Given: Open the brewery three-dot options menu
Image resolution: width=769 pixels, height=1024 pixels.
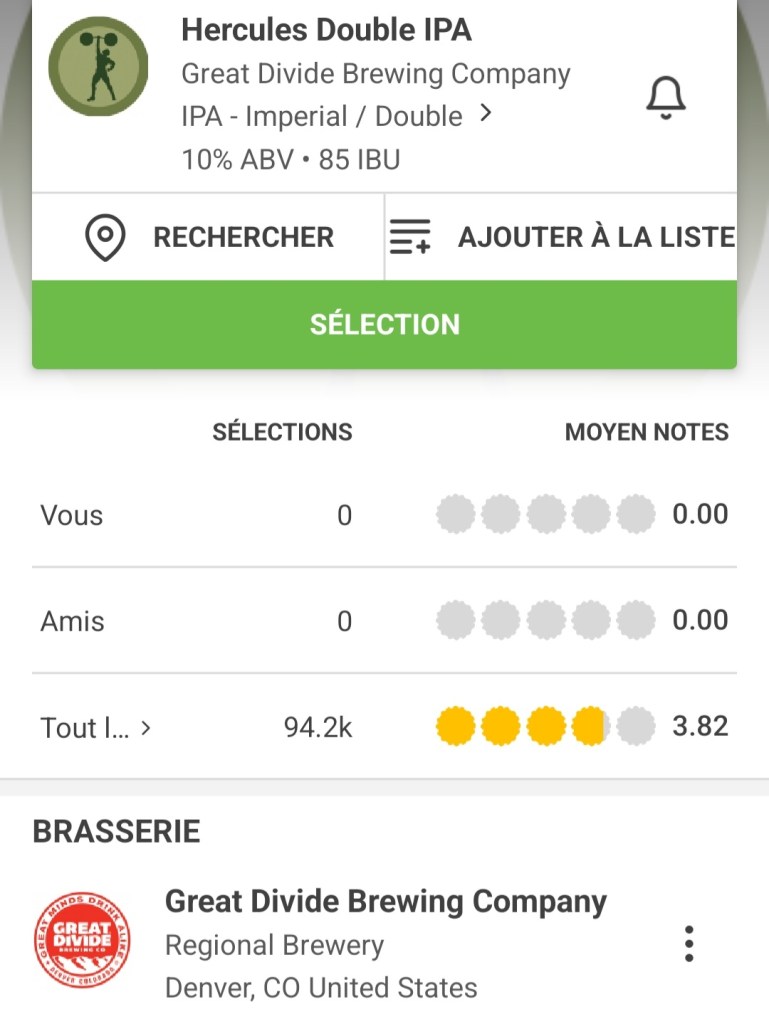Looking at the screenshot, I should [688, 943].
